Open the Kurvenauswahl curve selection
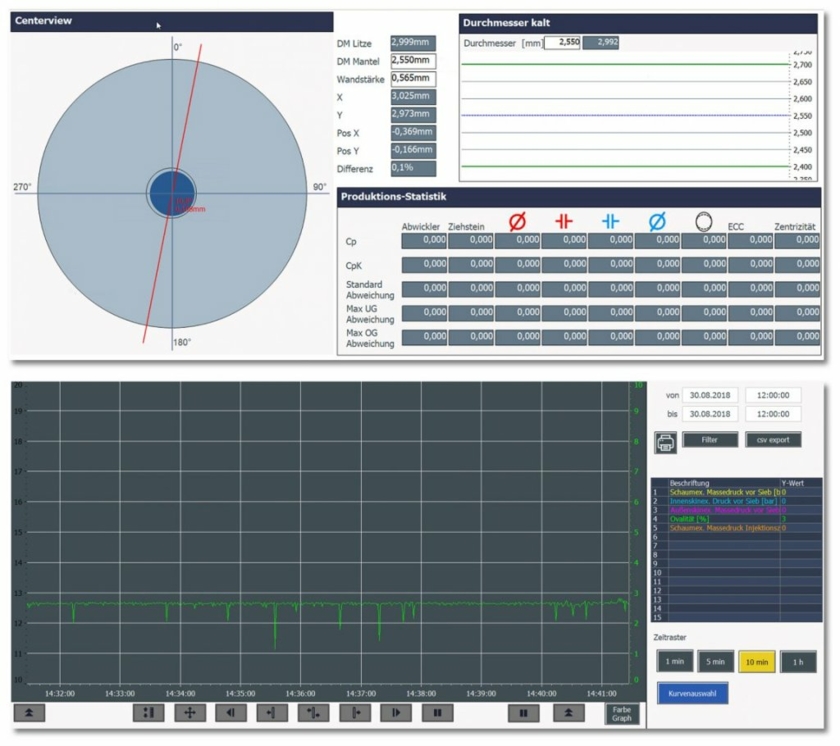The height and width of the screenshot is (746, 840). click(x=692, y=693)
